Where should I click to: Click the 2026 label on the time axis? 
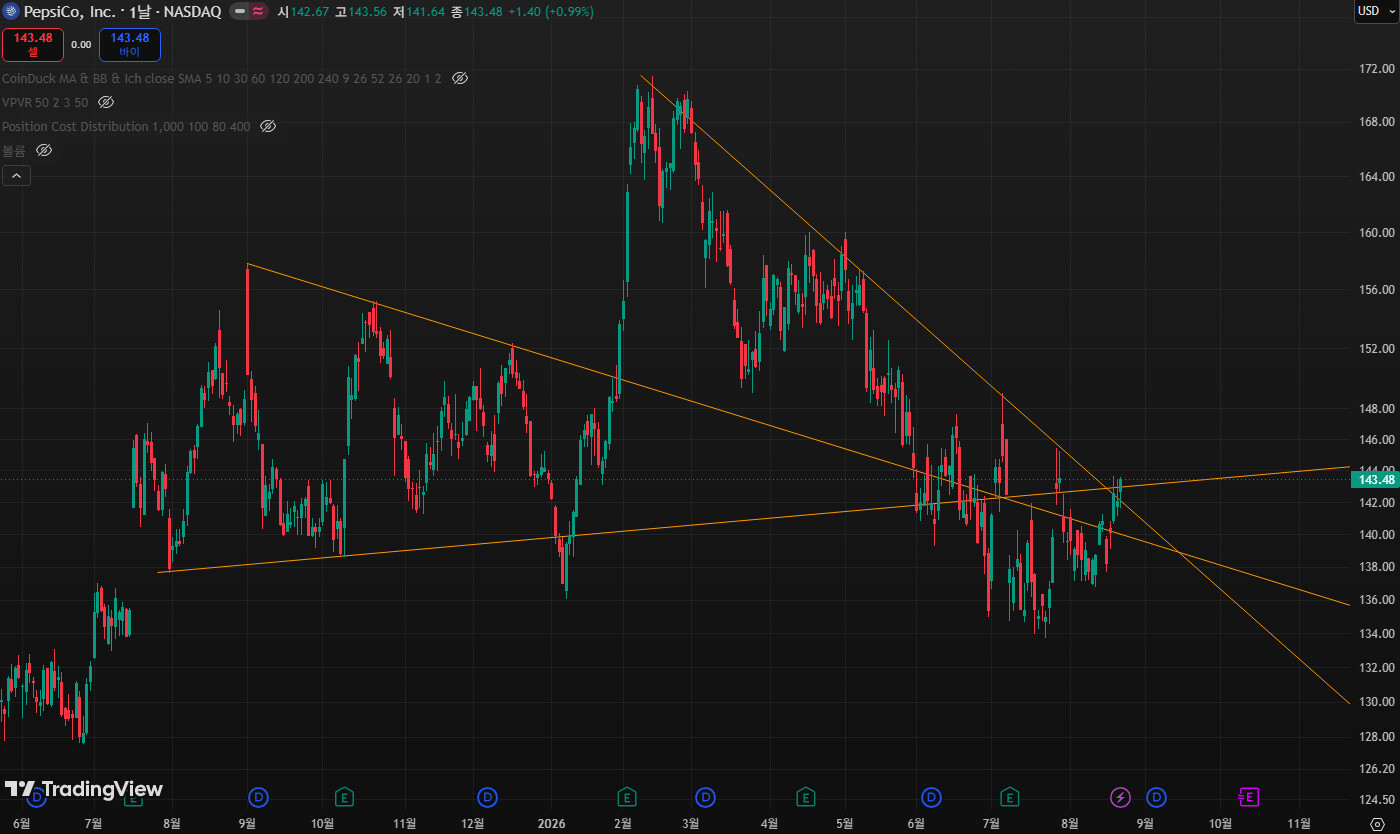click(551, 824)
